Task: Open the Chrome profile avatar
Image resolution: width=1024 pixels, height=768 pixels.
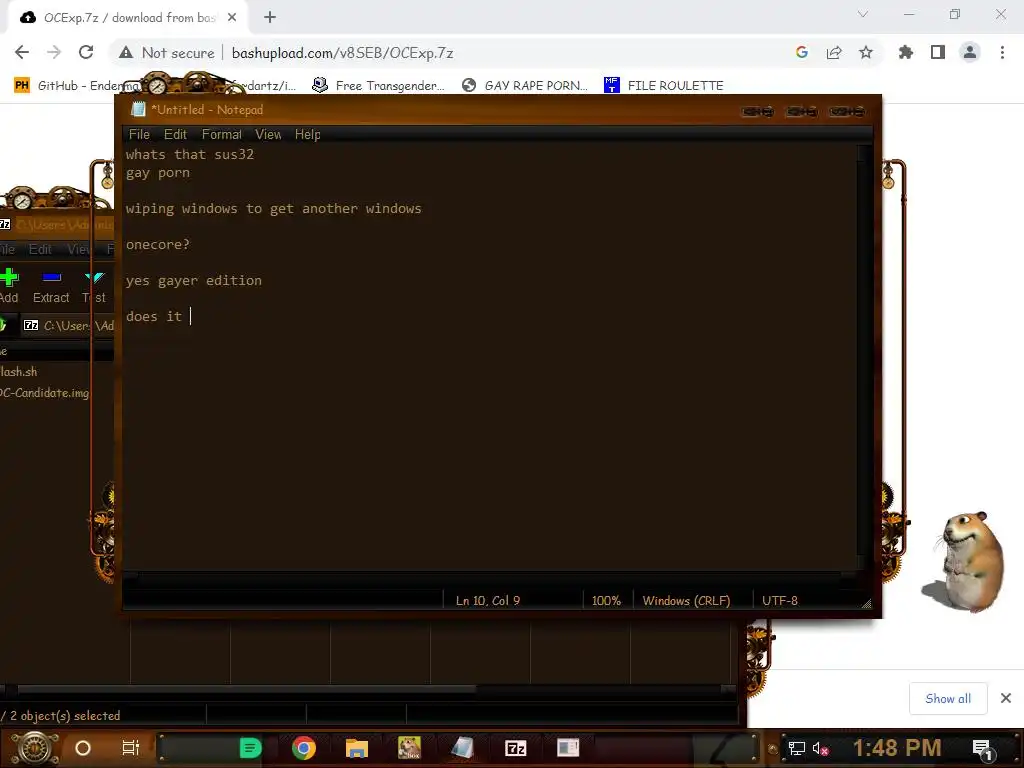Action: (970, 52)
